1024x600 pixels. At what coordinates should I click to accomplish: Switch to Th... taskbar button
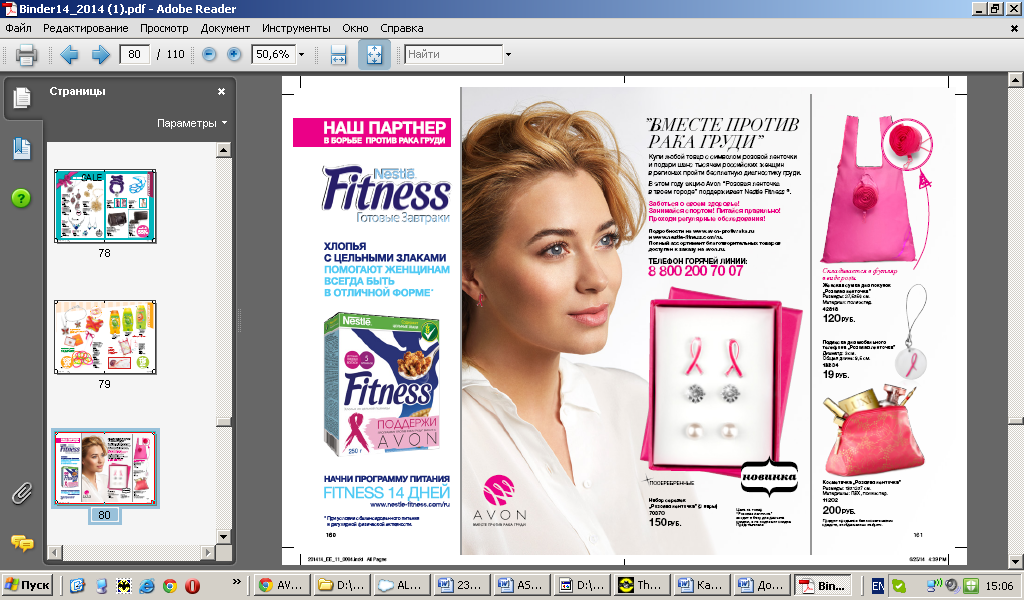click(642, 585)
